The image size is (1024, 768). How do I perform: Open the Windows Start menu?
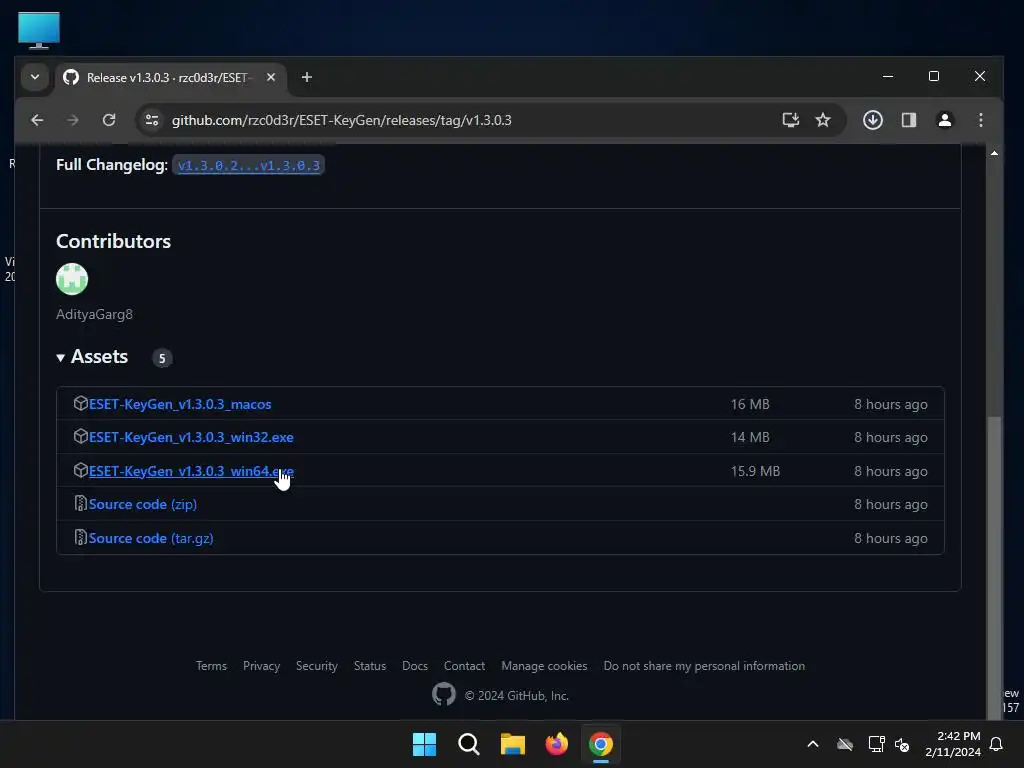(x=424, y=744)
